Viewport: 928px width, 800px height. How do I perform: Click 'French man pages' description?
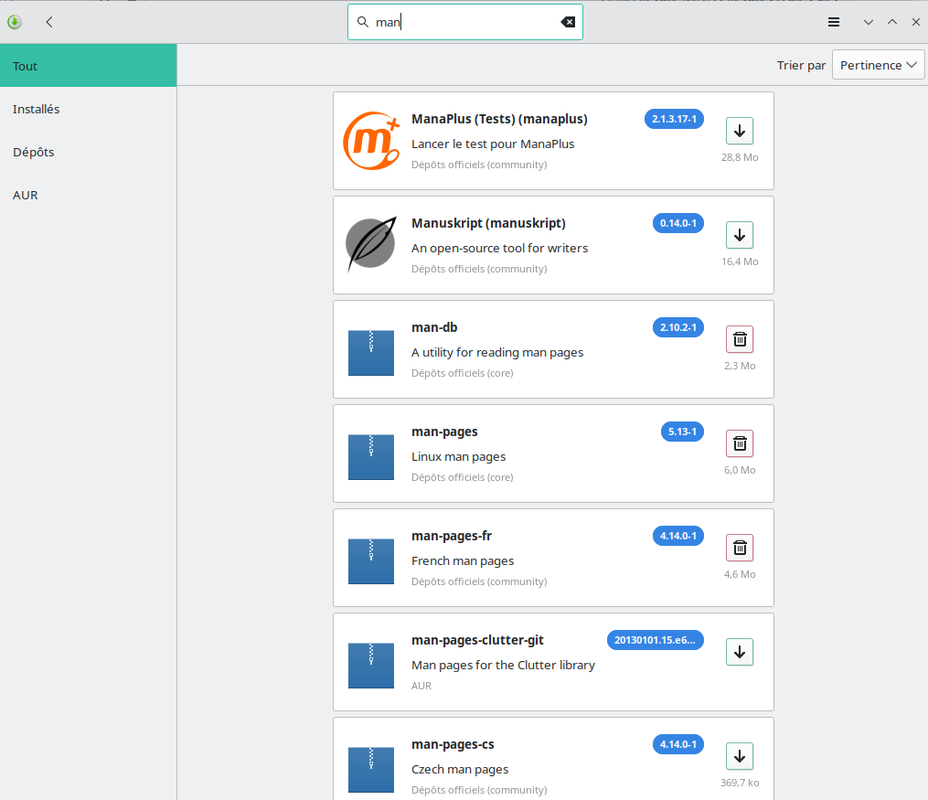pos(463,561)
